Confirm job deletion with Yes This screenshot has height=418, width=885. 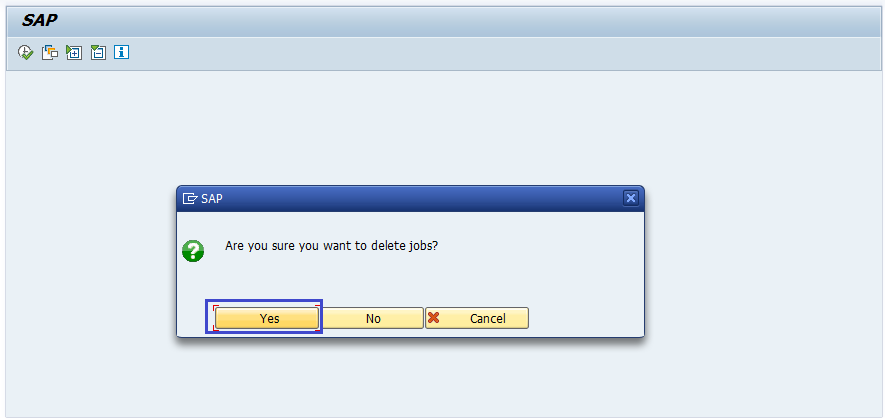click(269, 318)
